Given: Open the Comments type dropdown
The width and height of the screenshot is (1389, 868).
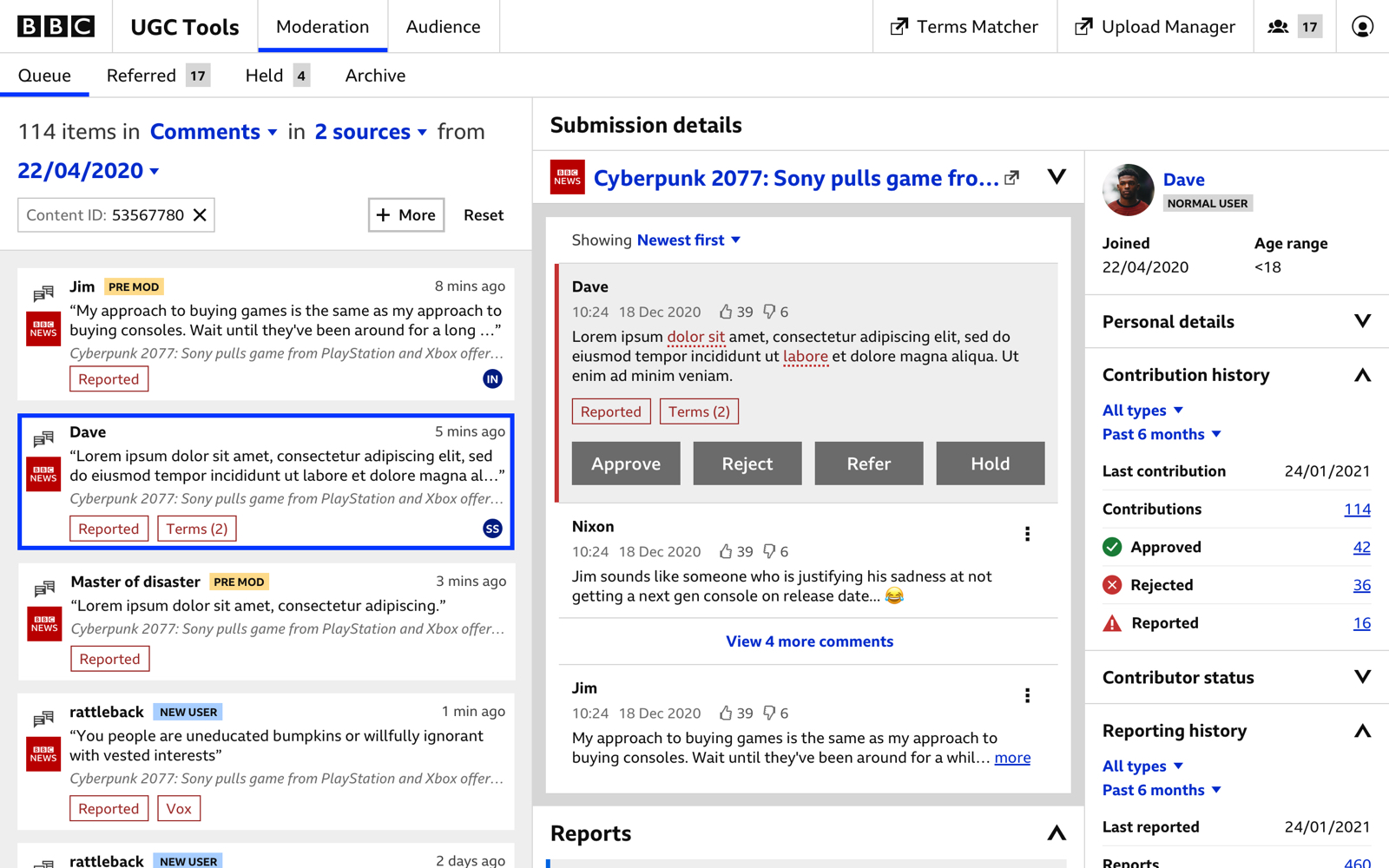Looking at the screenshot, I should pos(214,132).
